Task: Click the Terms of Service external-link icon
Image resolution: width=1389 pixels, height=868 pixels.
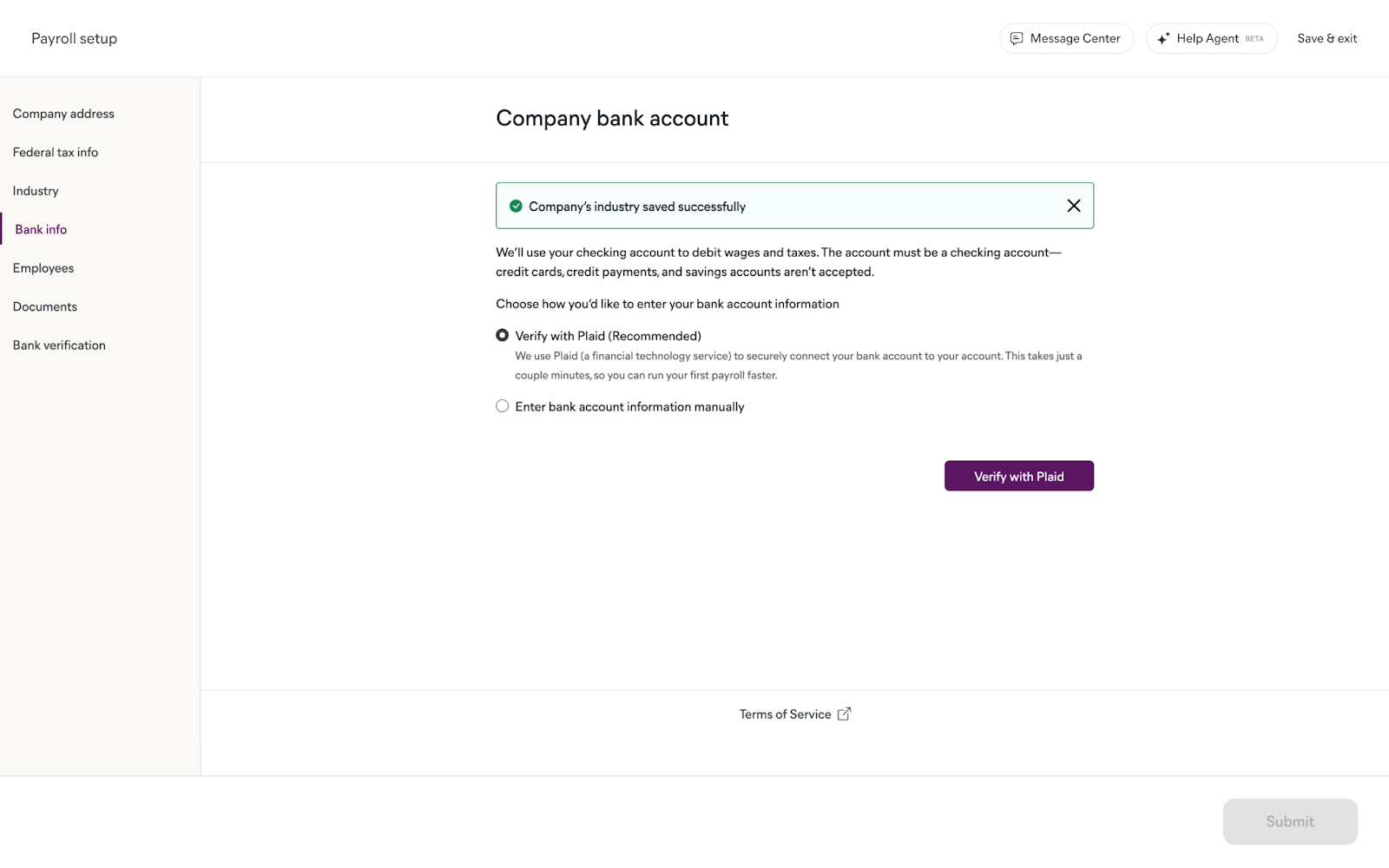Action: pos(844,713)
